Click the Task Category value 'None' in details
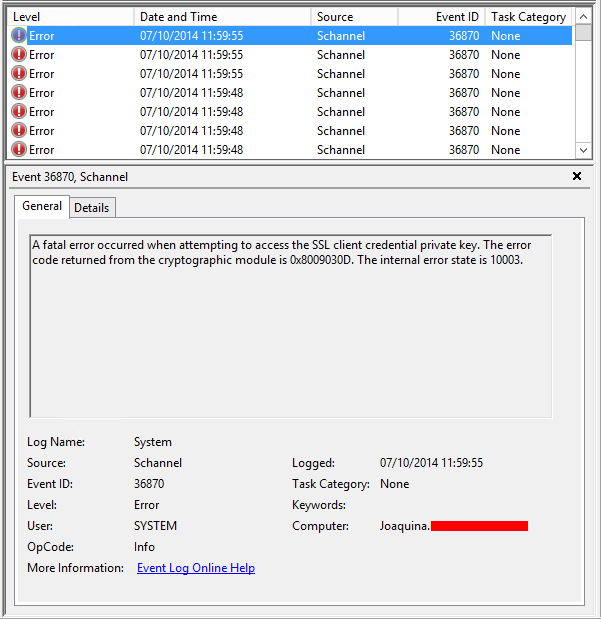The width and height of the screenshot is (601, 620). (x=394, y=484)
